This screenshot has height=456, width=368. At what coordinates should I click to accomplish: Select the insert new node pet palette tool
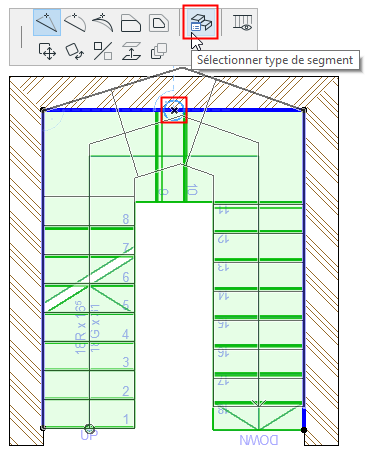(47, 23)
